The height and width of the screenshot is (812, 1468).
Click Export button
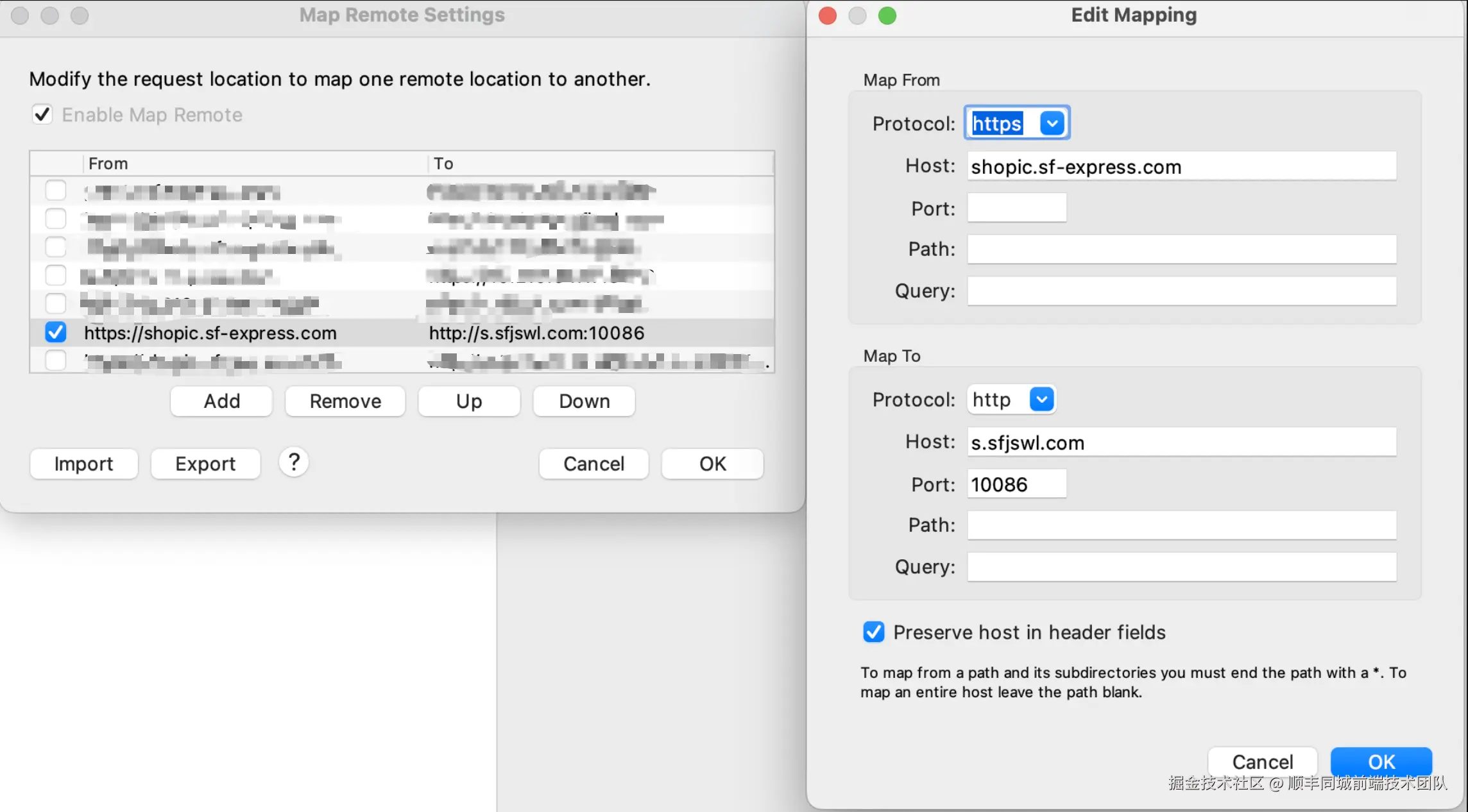click(205, 464)
